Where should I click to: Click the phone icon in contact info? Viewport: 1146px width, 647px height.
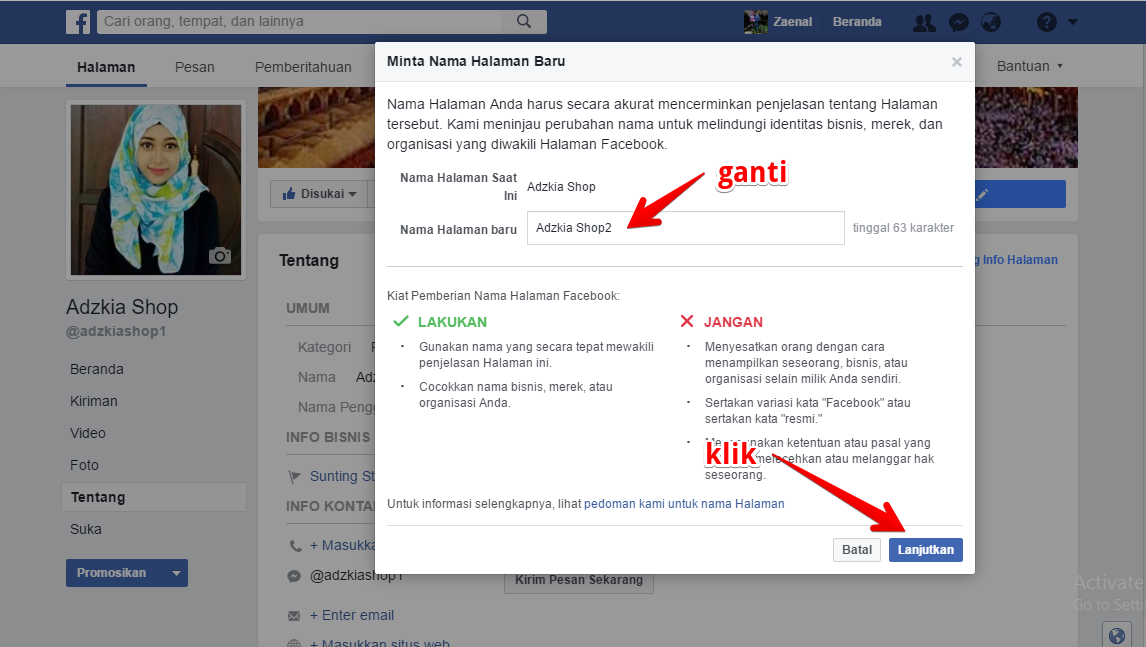(x=295, y=545)
